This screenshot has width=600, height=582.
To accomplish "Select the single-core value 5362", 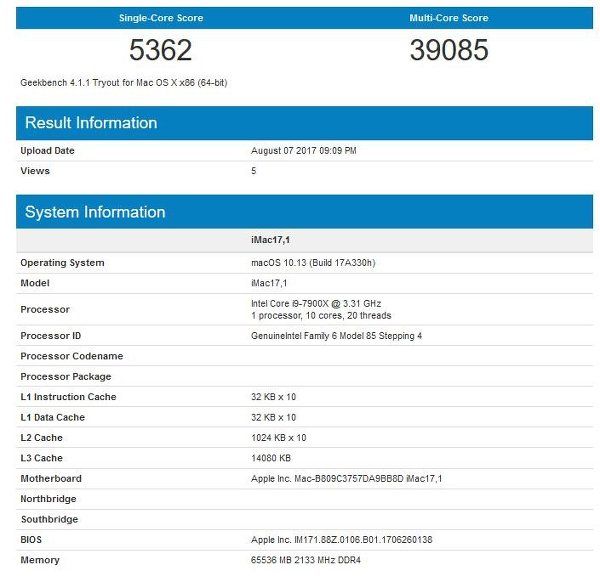I will click(160, 50).
